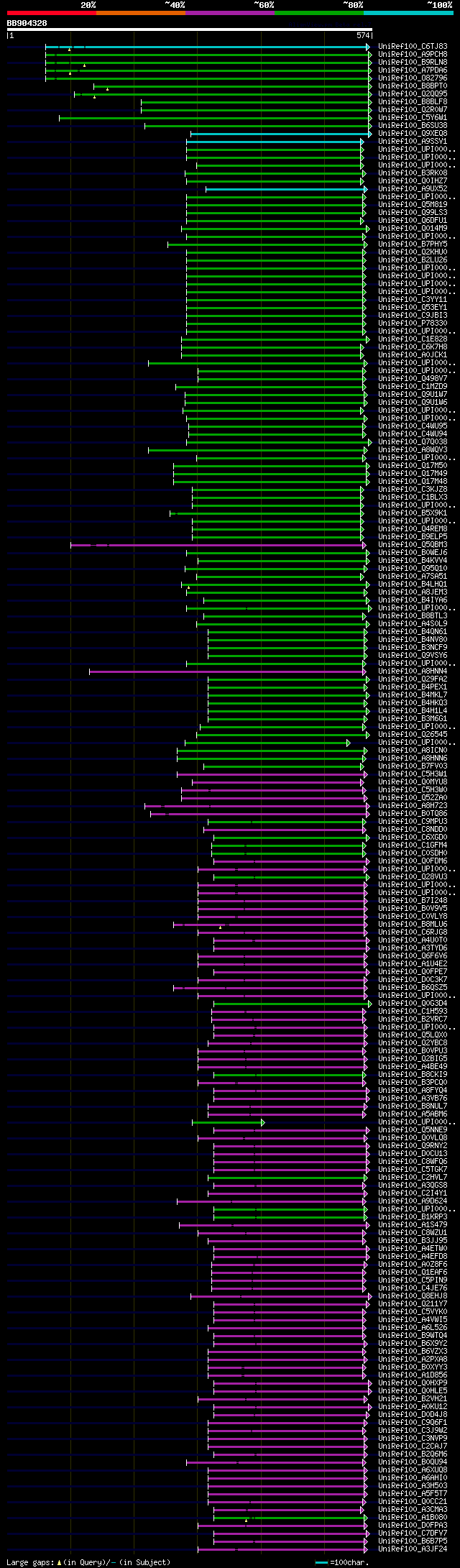
Task: Open hit UniRef100_Q7Q038
Action: pyautogui.click(x=413, y=441)
